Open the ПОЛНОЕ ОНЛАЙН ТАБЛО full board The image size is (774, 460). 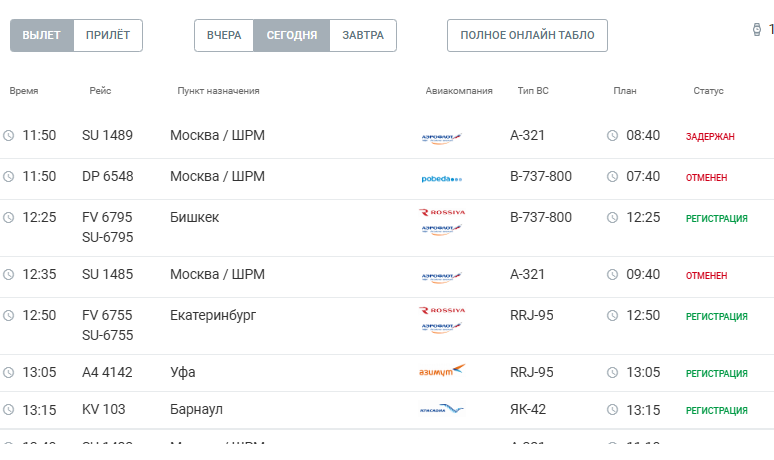527,35
